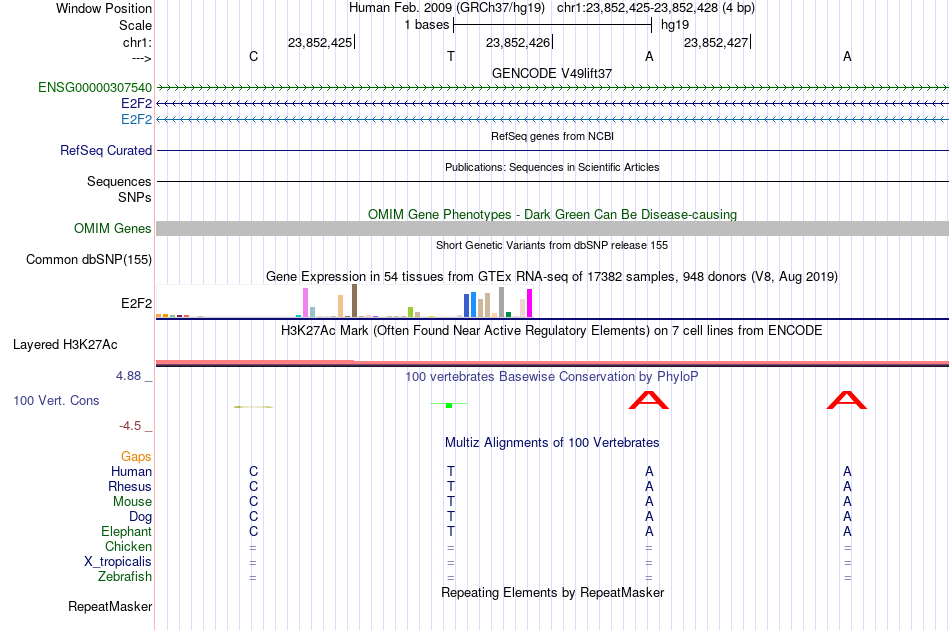Screen dimensions: 950x630
Task: Click the tall gray GTEx expression bar
Action: (502, 302)
